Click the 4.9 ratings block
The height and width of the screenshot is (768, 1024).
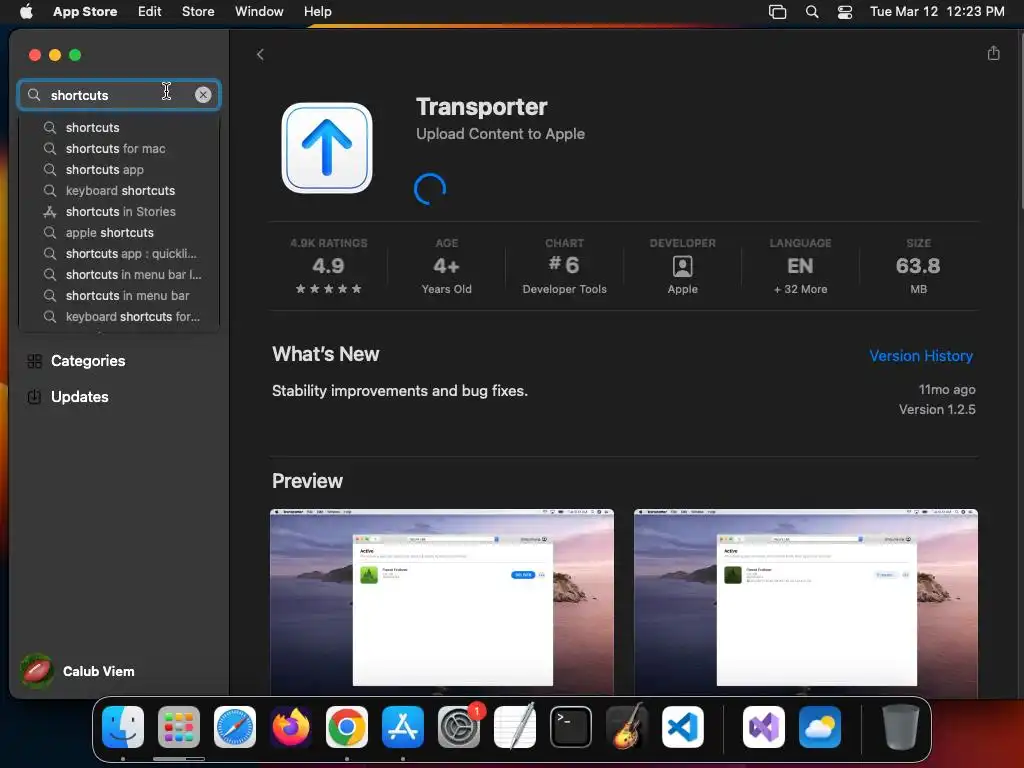coord(328,266)
